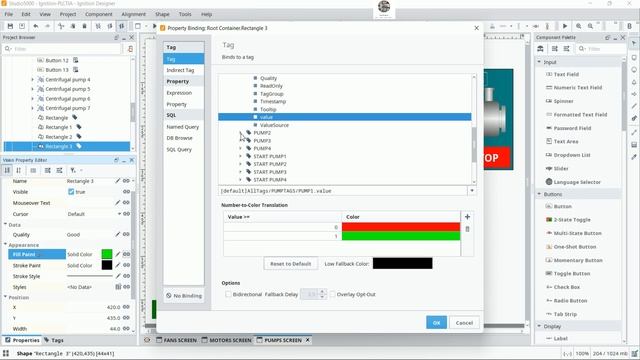Screen dimensions: 640x360
Task: Open the tag path dropdown arrow
Action: pyautogui.click(x=472, y=191)
